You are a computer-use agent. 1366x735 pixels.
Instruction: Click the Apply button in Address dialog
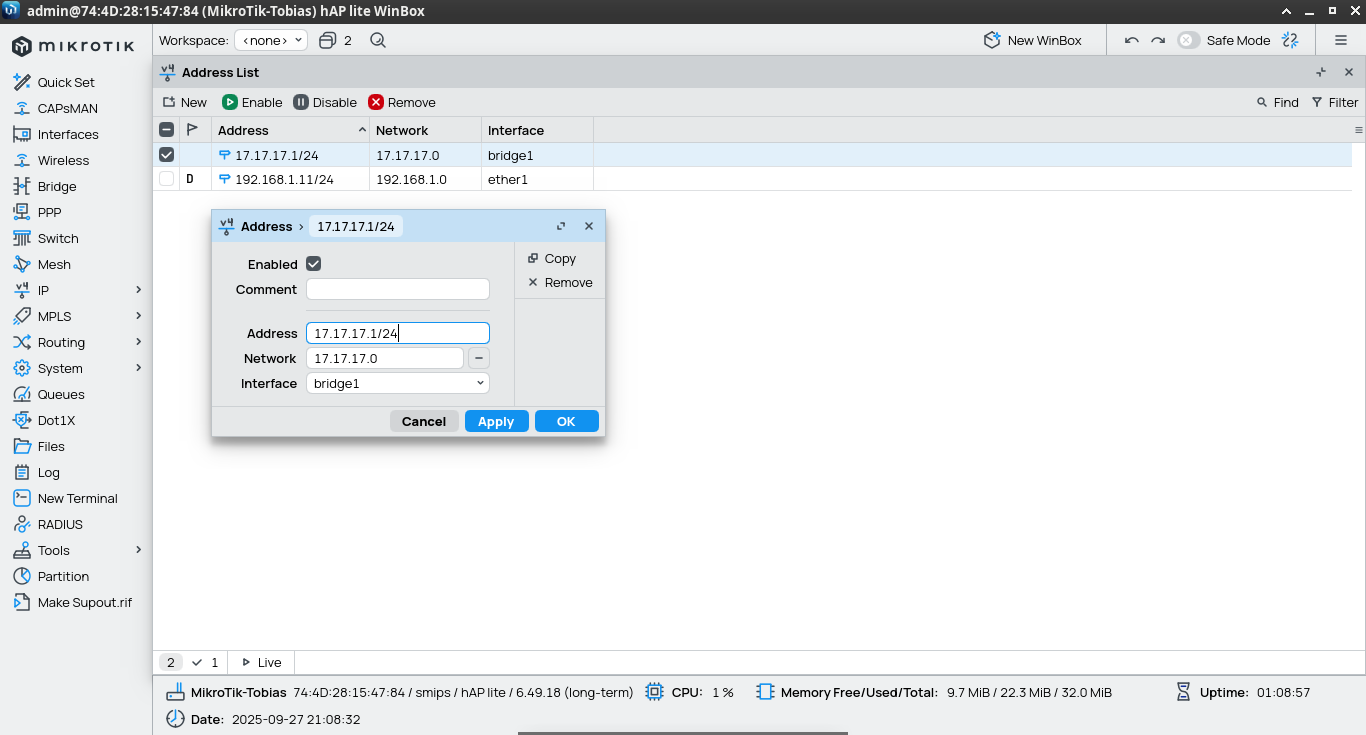tap(496, 421)
